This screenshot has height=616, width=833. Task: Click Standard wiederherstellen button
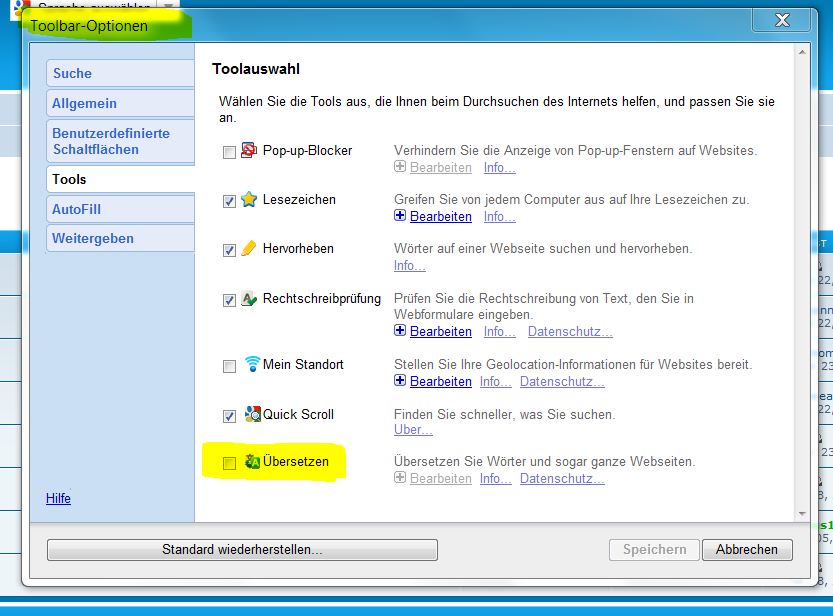pyautogui.click(x=242, y=550)
